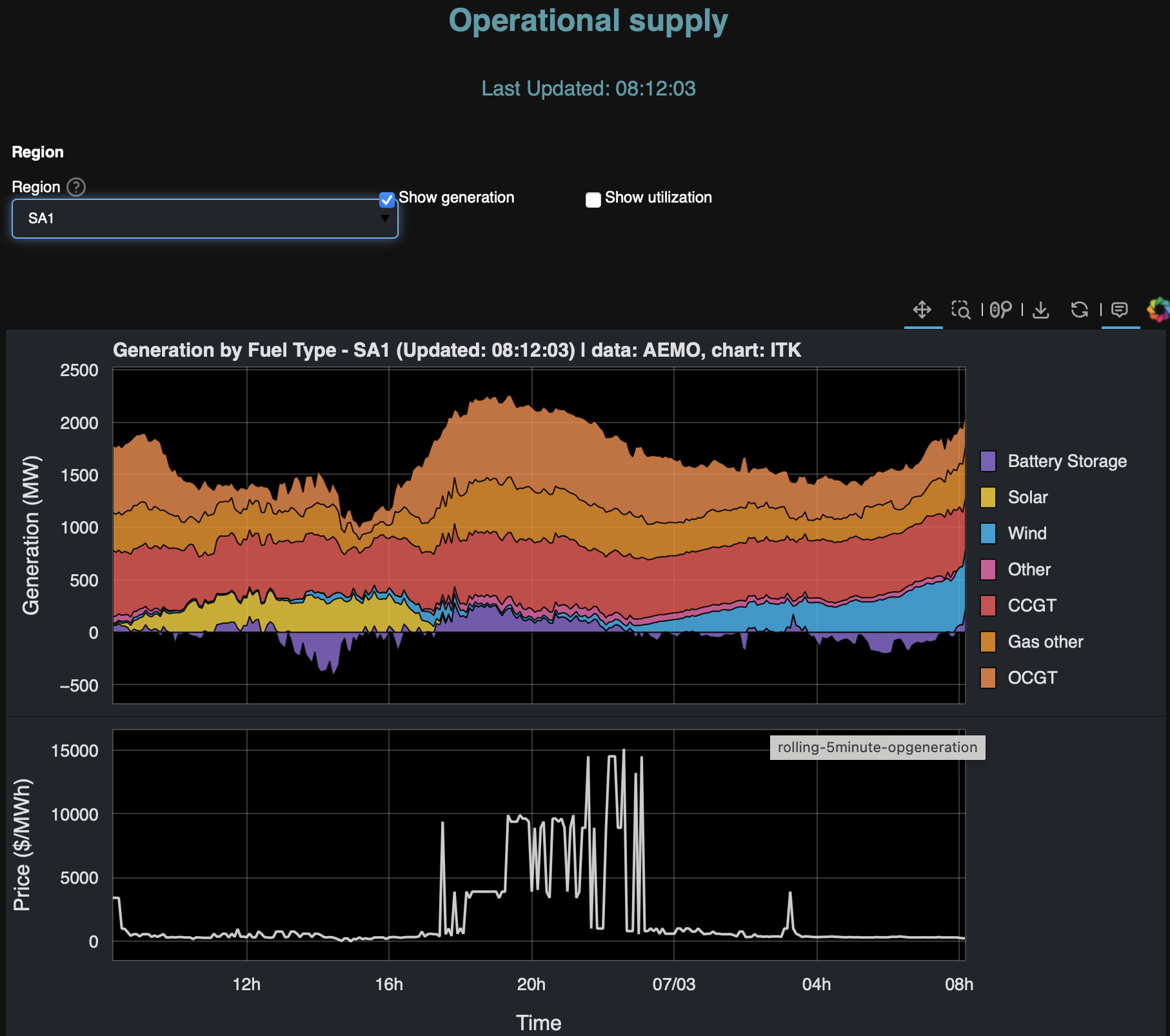Screen dimensions: 1170x1036
Task: Open the Region dropdown showing SA1
Action: 204,219
